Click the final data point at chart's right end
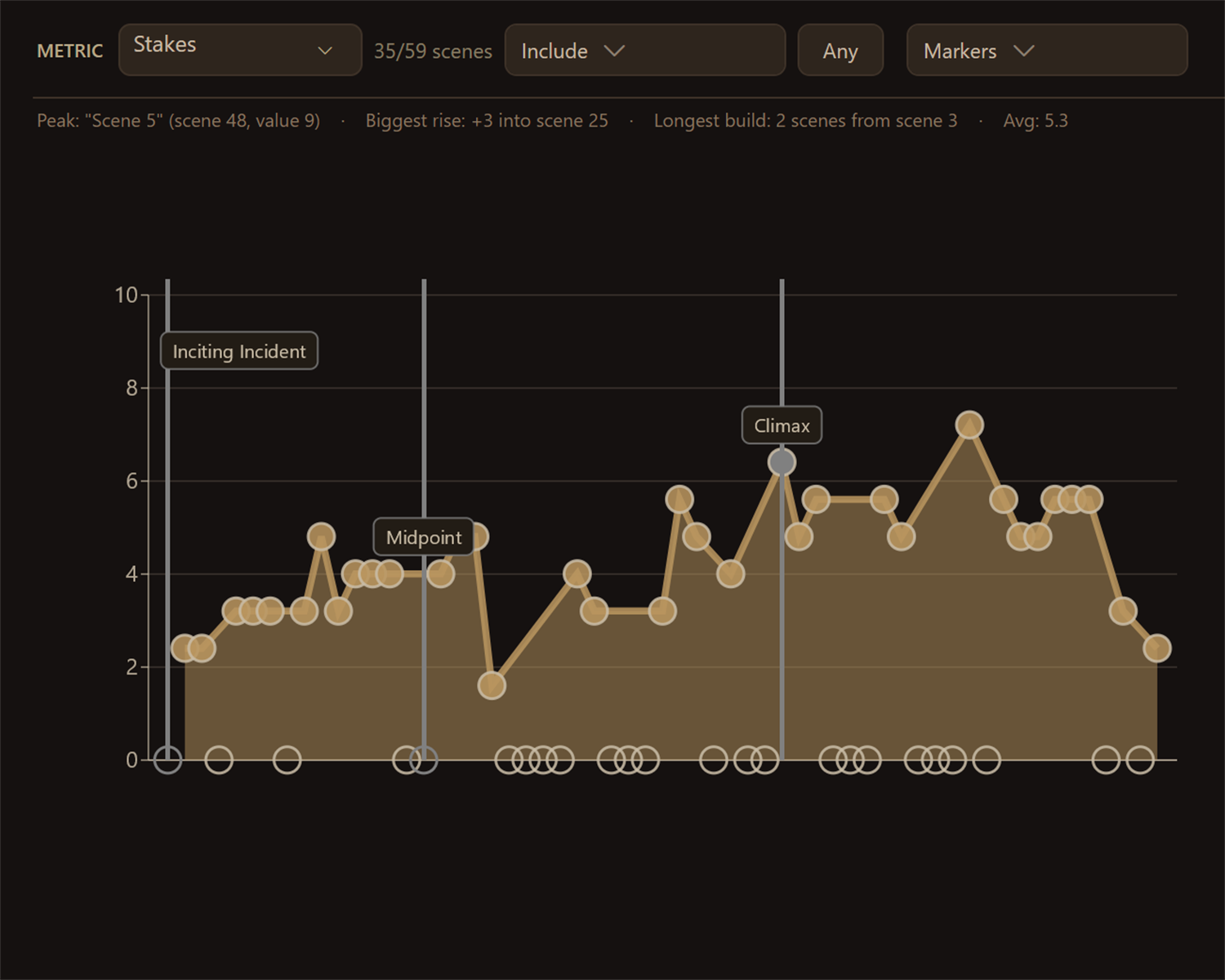The height and width of the screenshot is (980, 1225). pyautogui.click(x=1157, y=648)
